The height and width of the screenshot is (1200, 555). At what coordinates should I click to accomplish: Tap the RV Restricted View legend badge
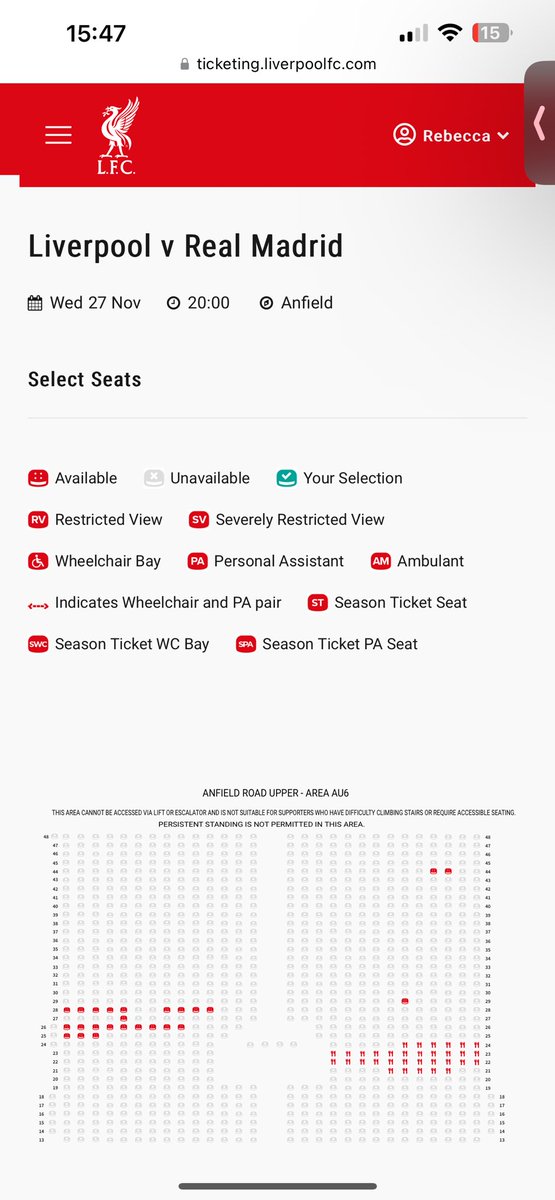point(38,520)
